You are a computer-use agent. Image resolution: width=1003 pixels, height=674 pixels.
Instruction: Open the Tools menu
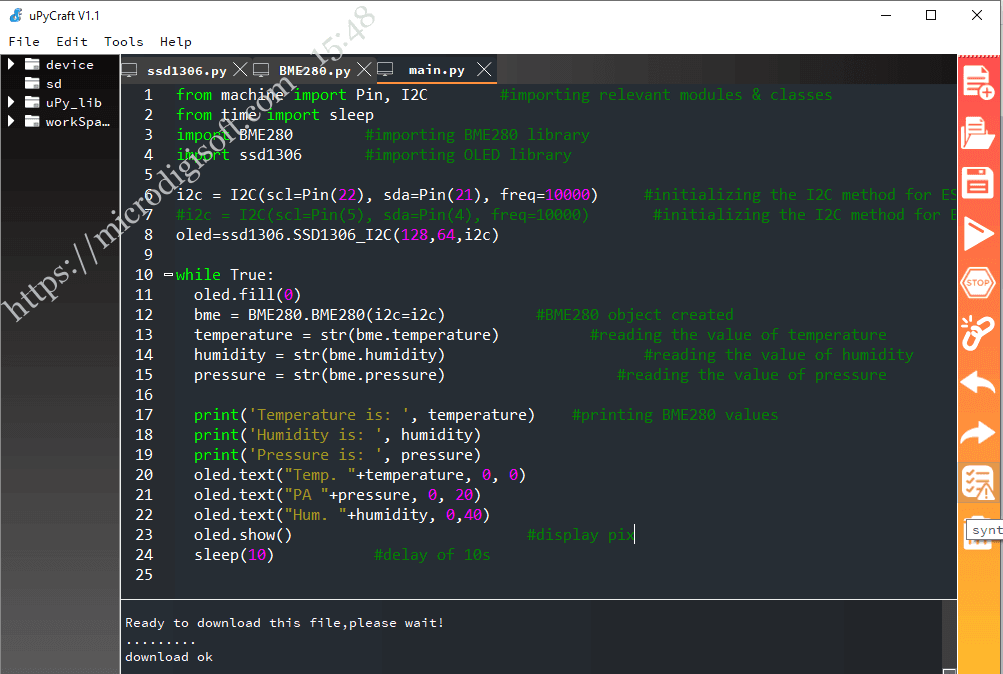pyautogui.click(x=123, y=41)
